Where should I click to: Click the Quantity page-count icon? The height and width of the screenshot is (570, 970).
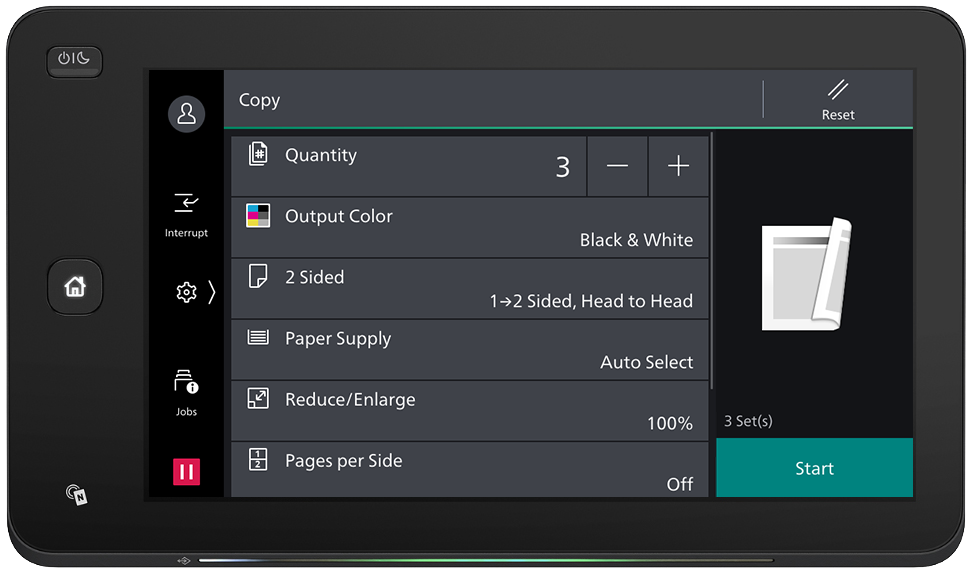click(x=258, y=154)
